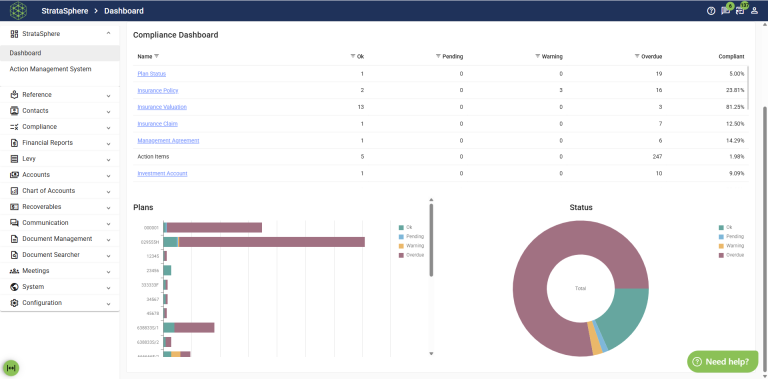This screenshot has height=379, width=768.
Task: Click the Financial Reports document icon
Action: pos(14,143)
